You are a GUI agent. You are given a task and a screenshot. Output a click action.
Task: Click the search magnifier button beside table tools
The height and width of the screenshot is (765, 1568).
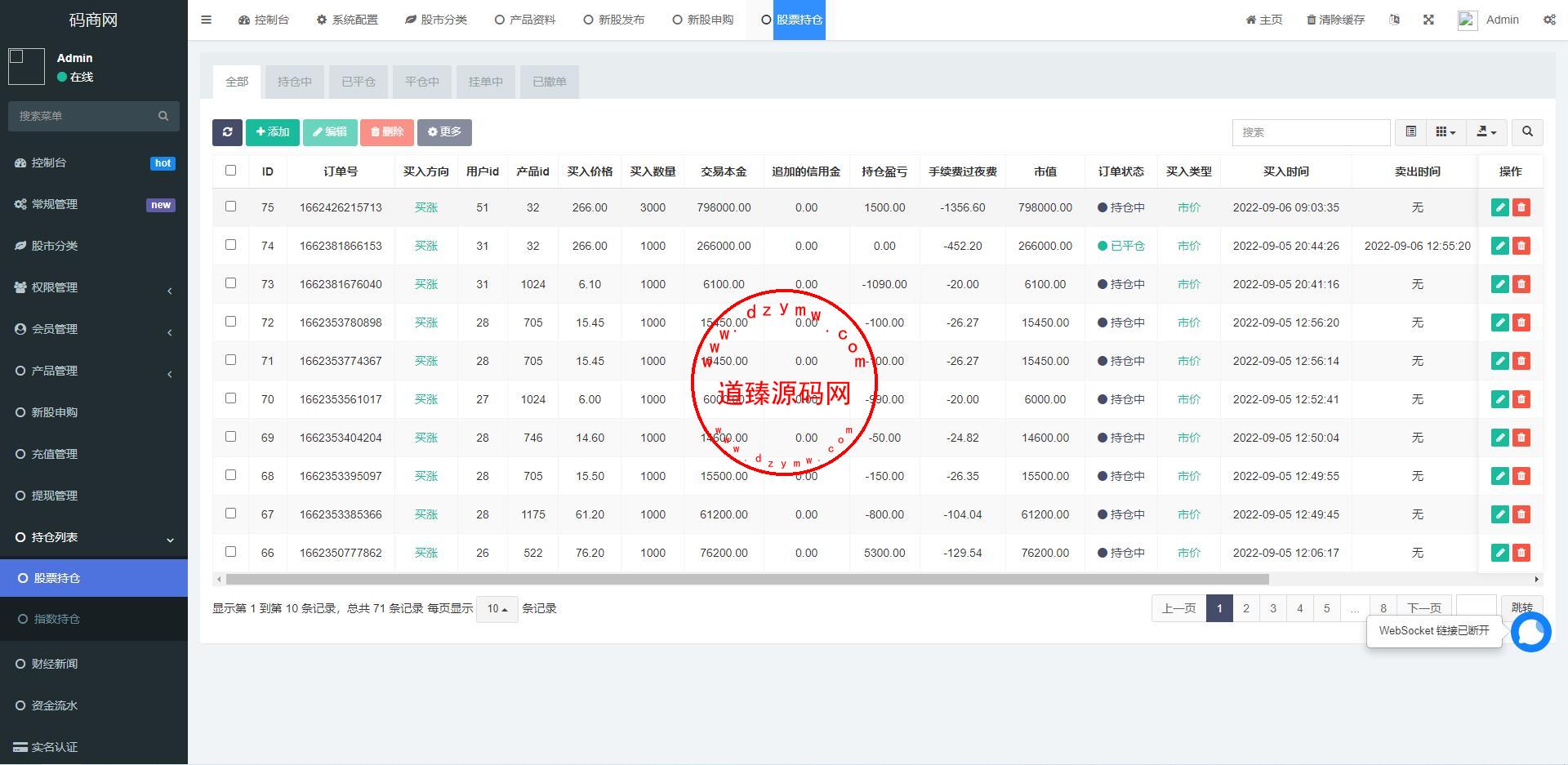tap(1527, 131)
